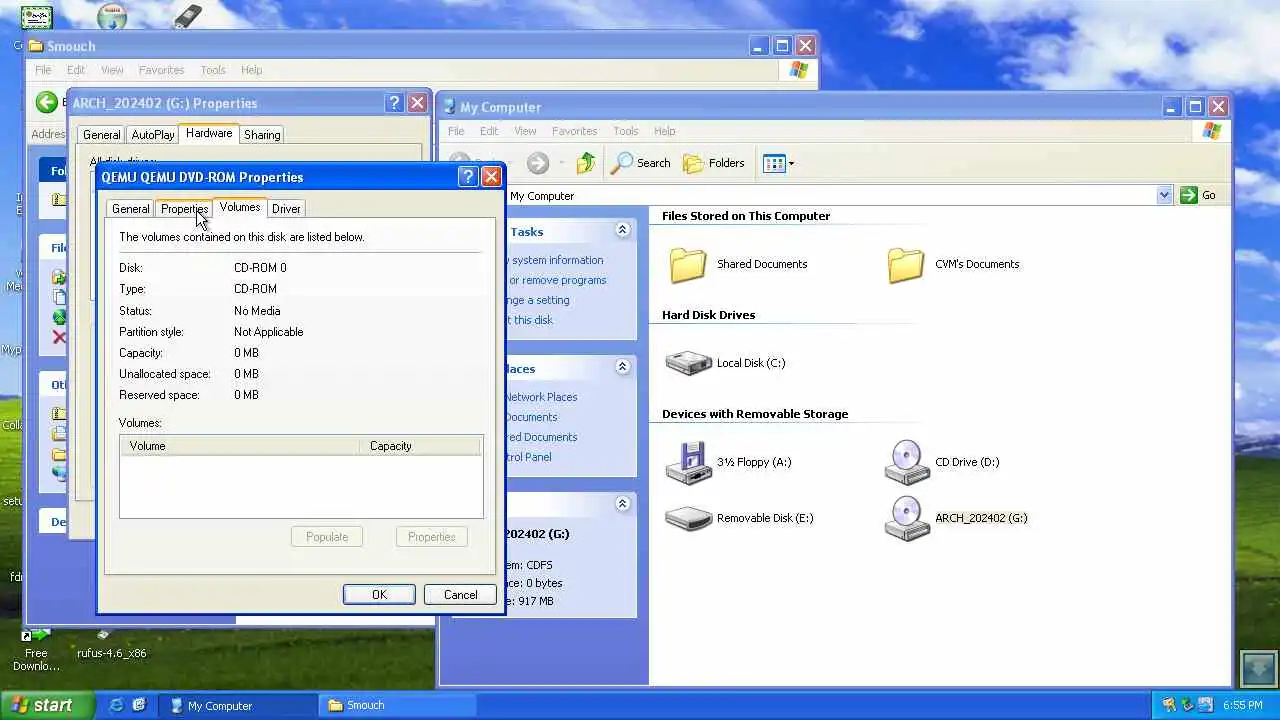Collapse the Other Places panel
Screen dimensions: 1280x720
622,367
